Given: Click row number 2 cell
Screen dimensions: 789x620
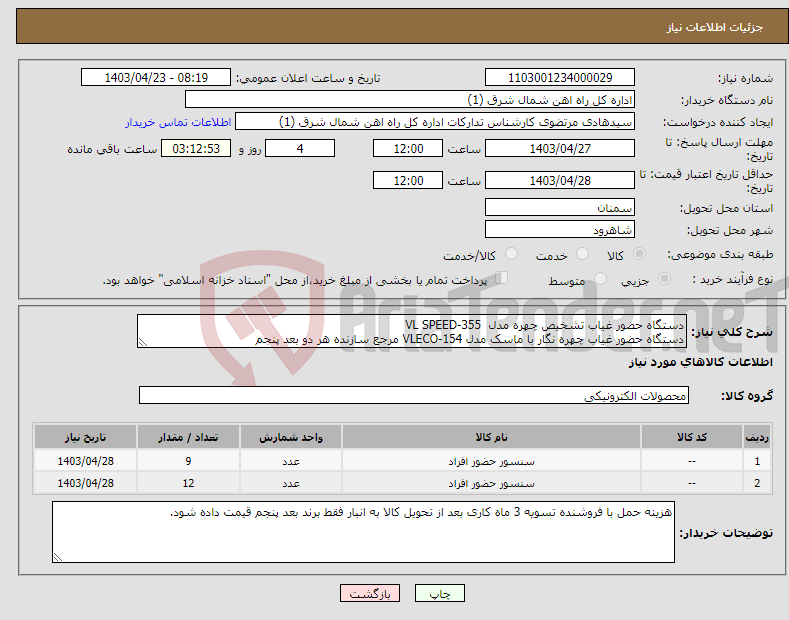Looking at the screenshot, I should coord(757,483).
